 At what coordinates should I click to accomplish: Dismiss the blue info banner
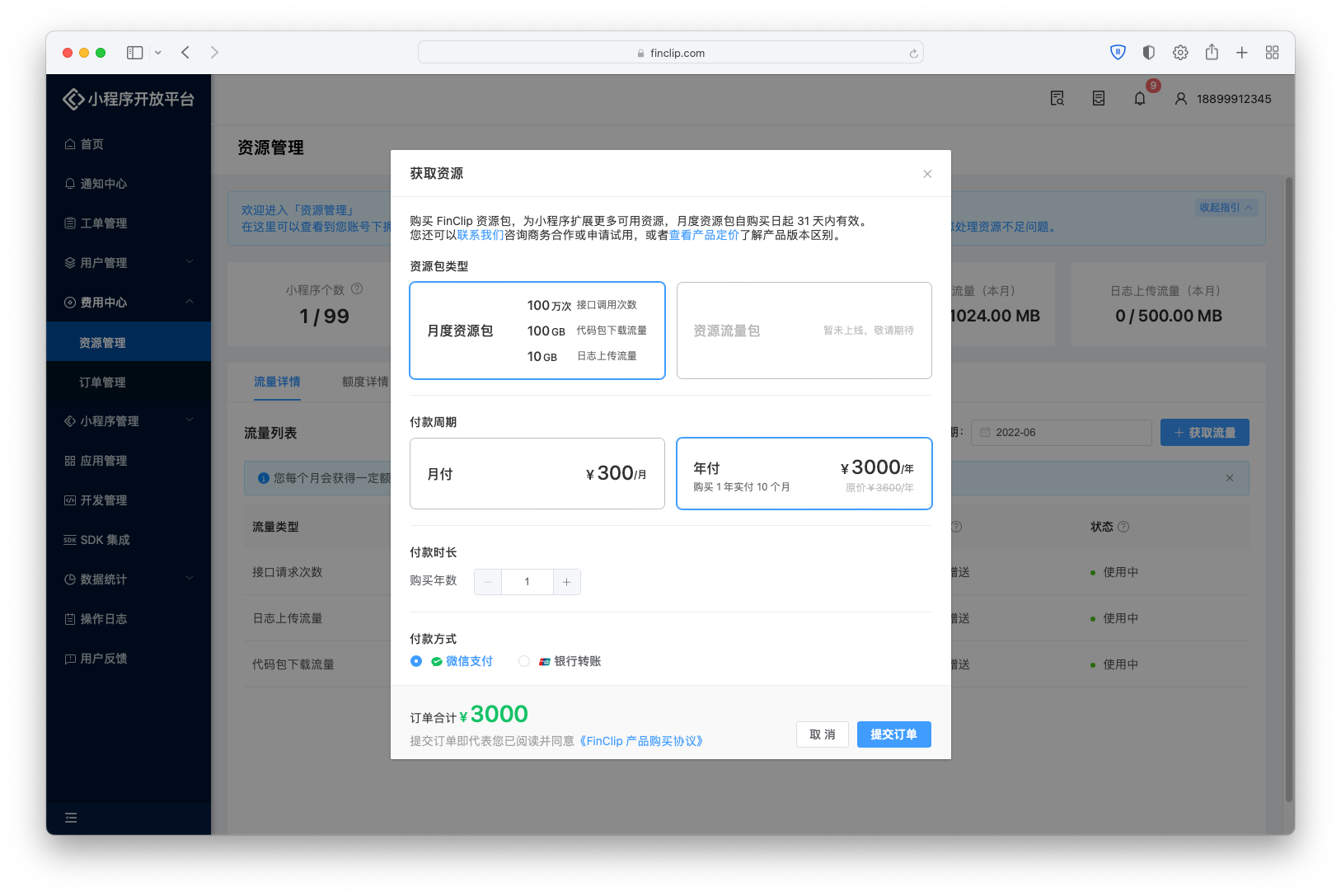click(1230, 478)
